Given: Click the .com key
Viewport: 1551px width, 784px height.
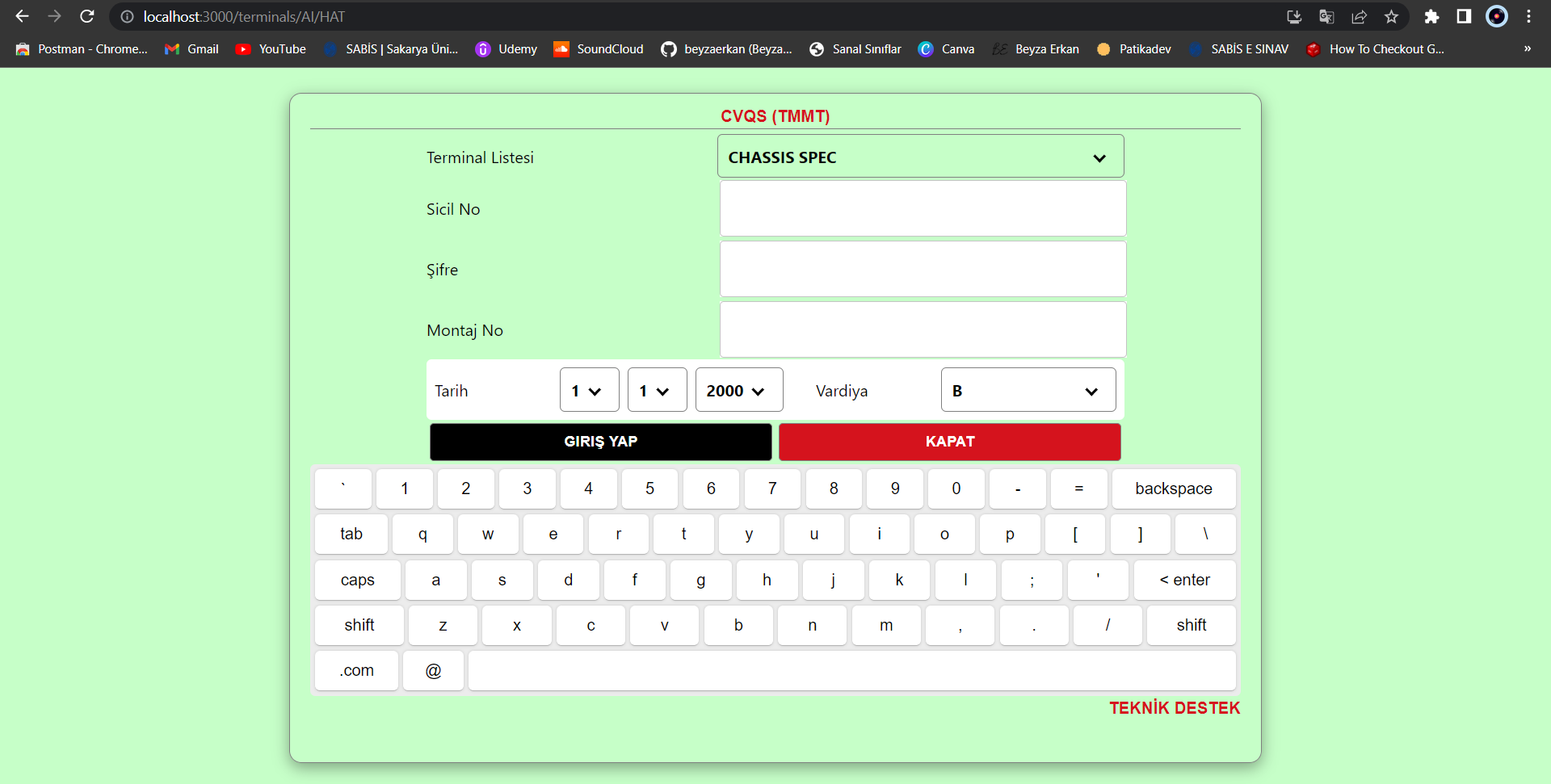Looking at the screenshot, I should 357,670.
